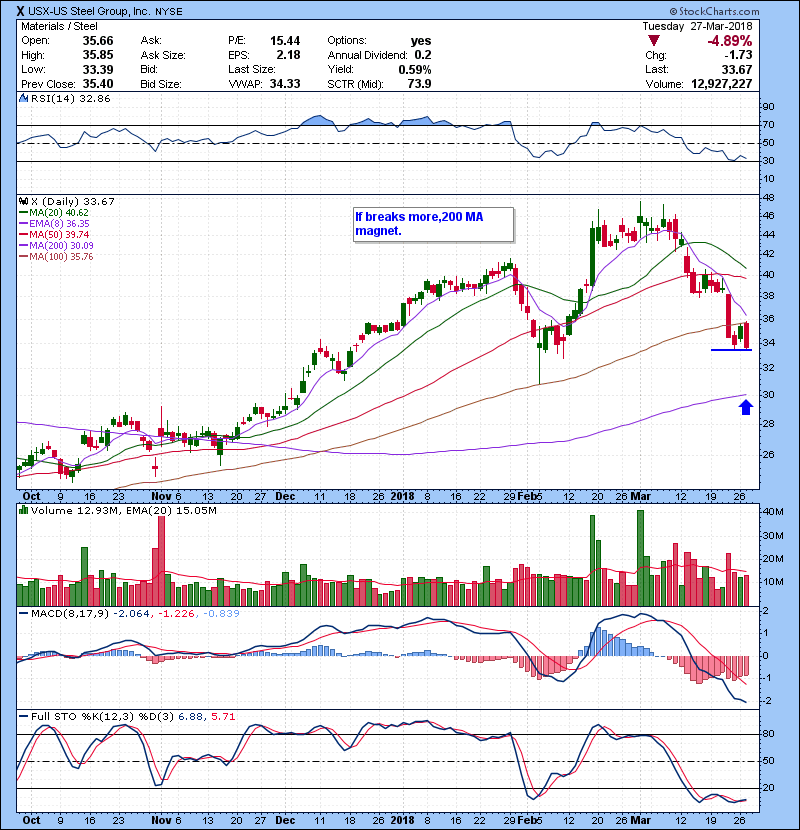Click the date Tuesday 27-Mar-2018

pyautogui.click(x=697, y=26)
